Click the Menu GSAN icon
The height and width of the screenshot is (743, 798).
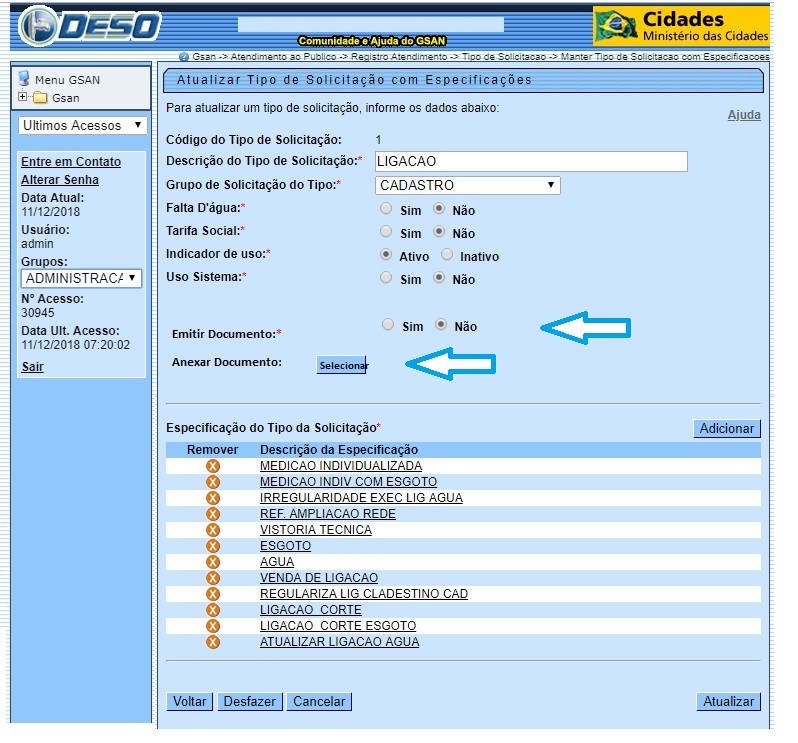24,79
